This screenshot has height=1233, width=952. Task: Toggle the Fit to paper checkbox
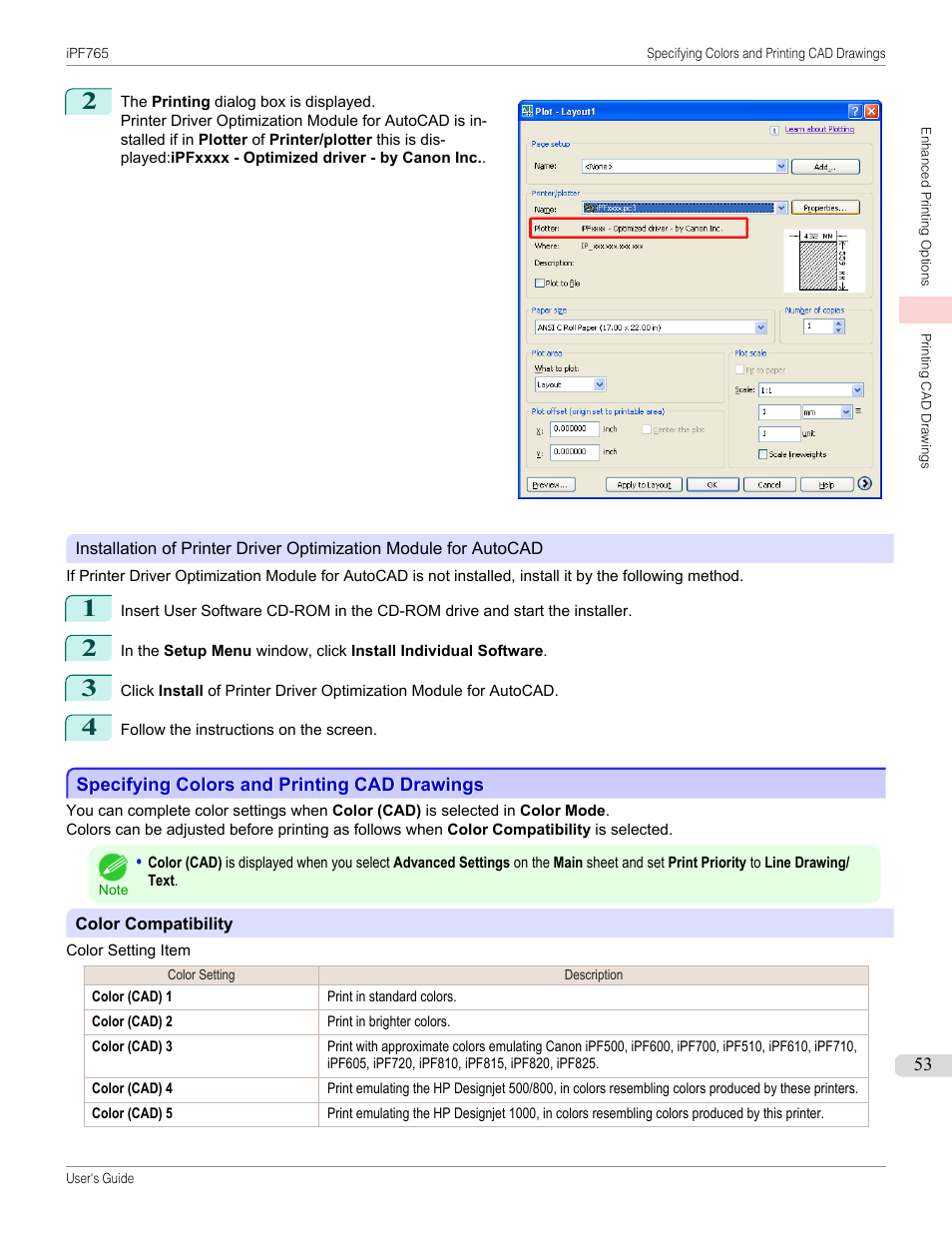pyautogui.click(x=739, y=369)
